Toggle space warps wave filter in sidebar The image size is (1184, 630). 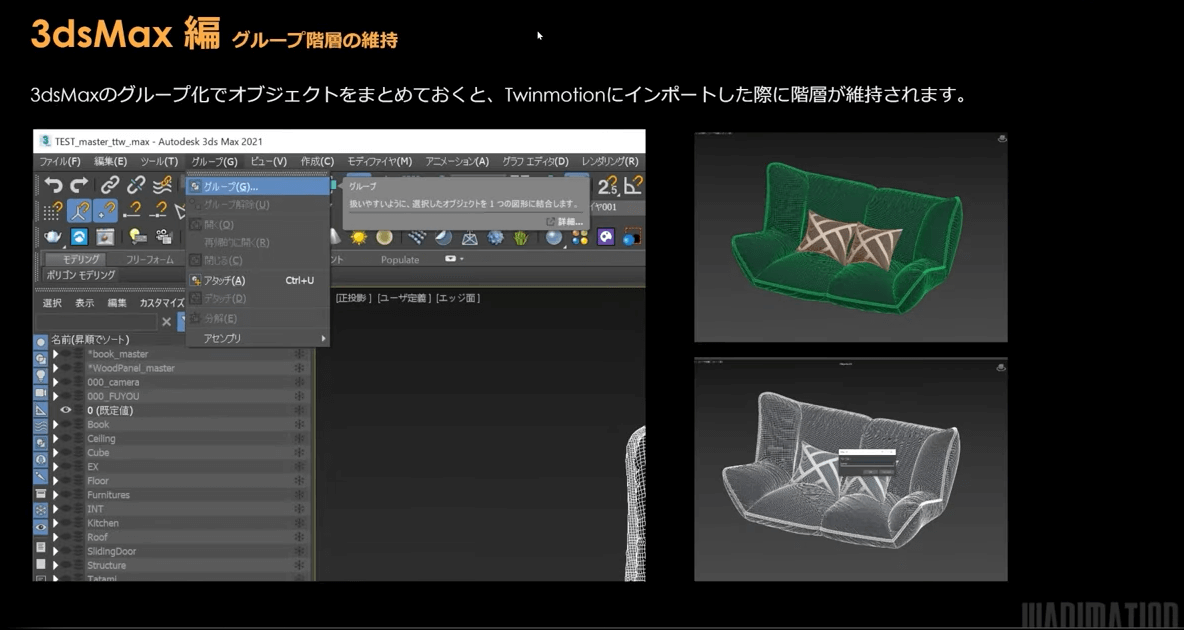tap(41, 426)
